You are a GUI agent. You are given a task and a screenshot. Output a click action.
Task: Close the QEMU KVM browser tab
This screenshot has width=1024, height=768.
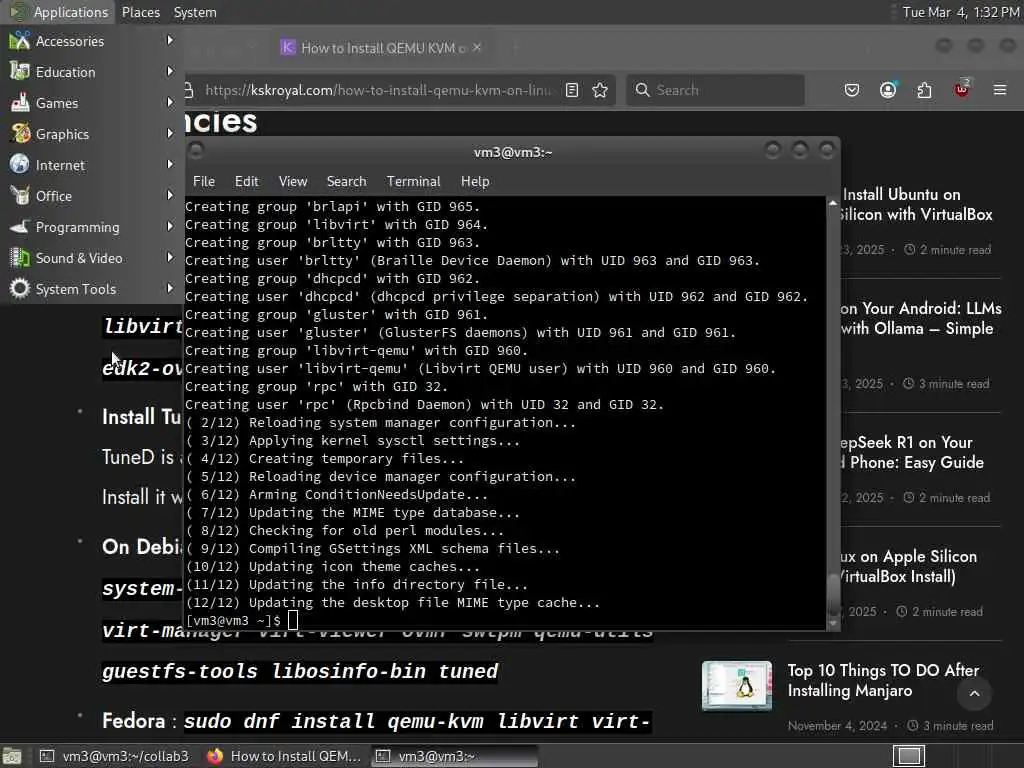pos(477,48)
